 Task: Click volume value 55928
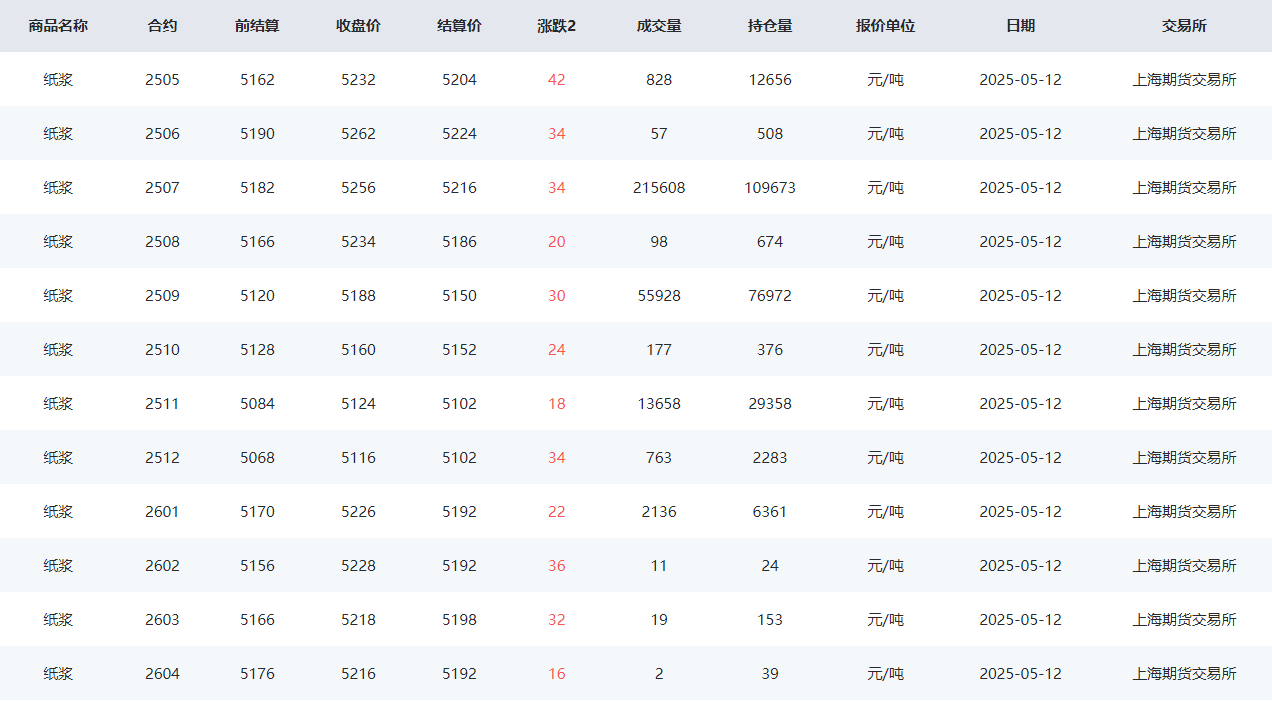pyautogui.click(x=659, y=296)
